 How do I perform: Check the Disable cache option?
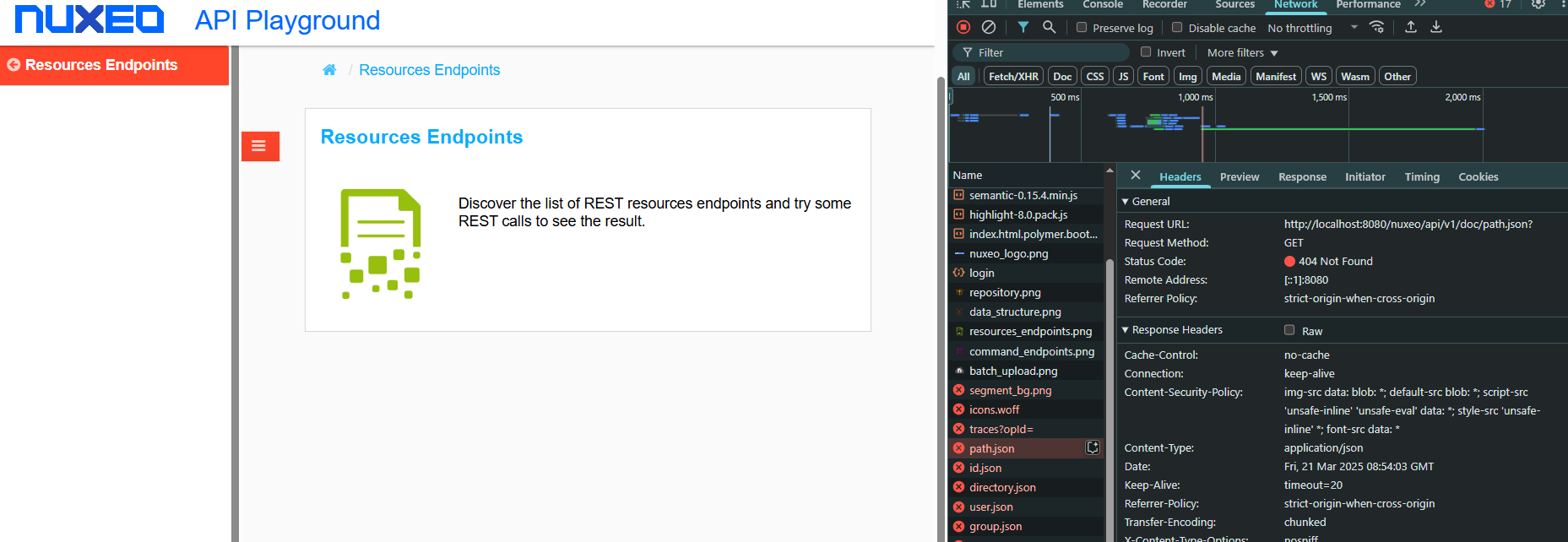(x=1177, y=27)
